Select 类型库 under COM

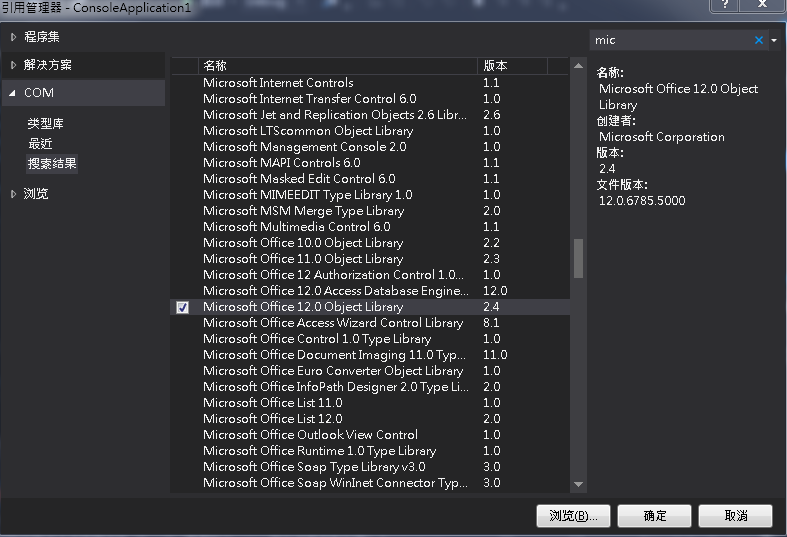coord(46,123)
